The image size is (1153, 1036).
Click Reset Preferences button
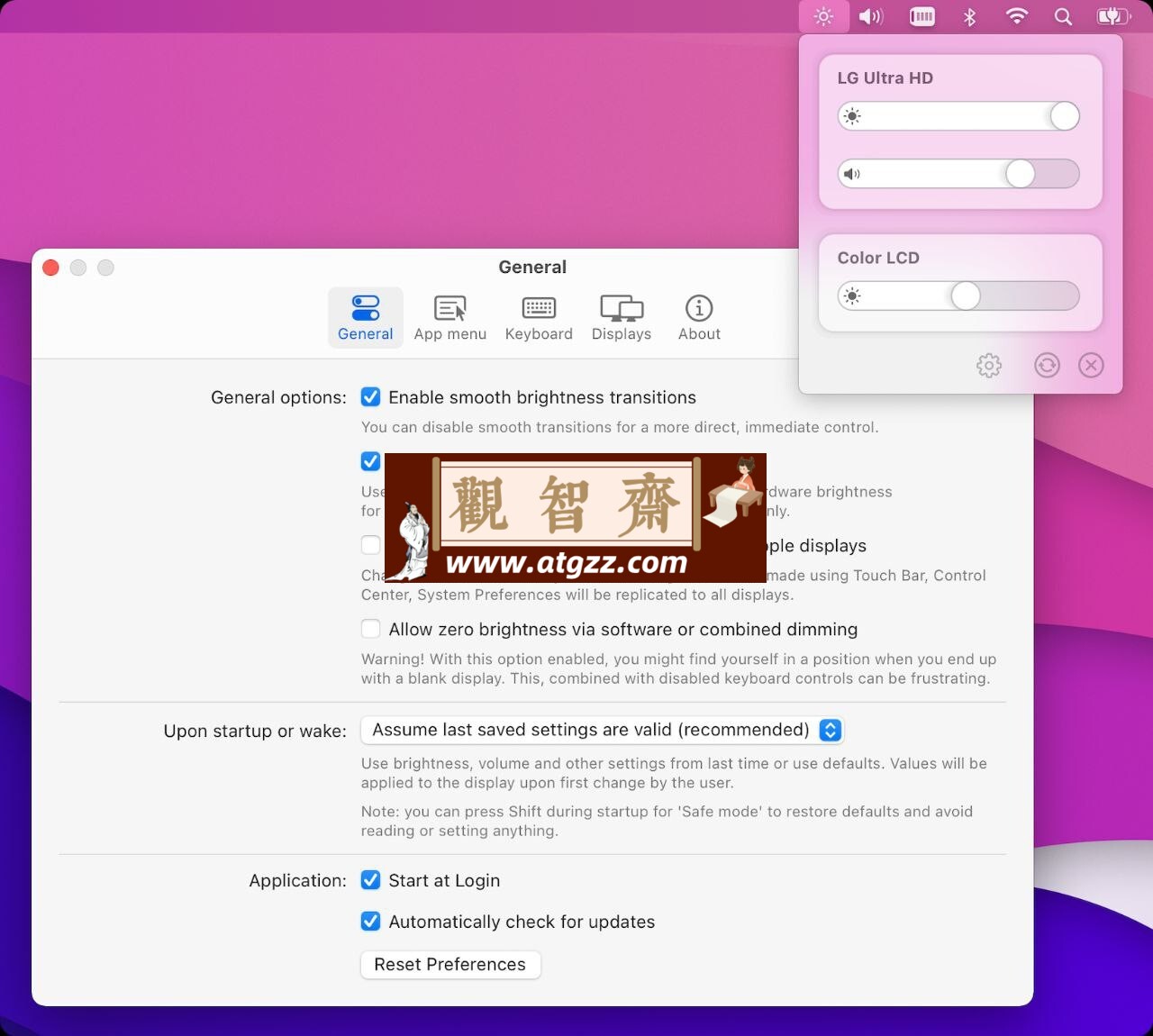tap(450, 964)
